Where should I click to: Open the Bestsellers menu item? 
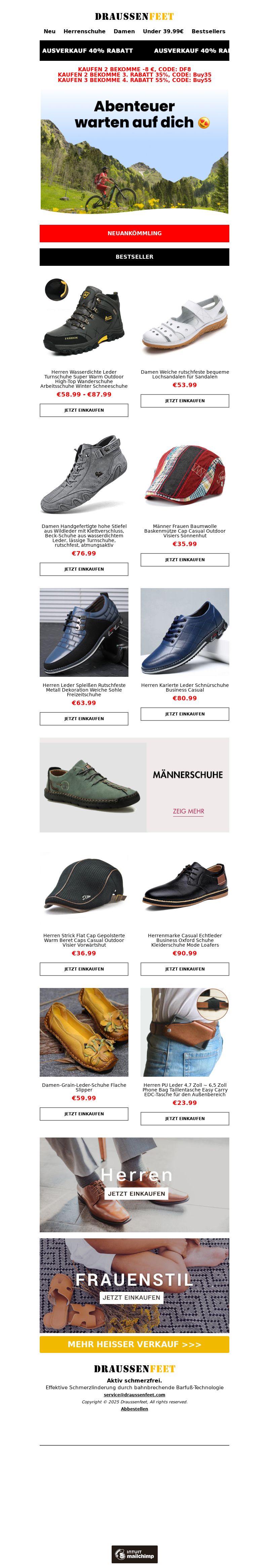pyautogui.click(x=208, y=31)
